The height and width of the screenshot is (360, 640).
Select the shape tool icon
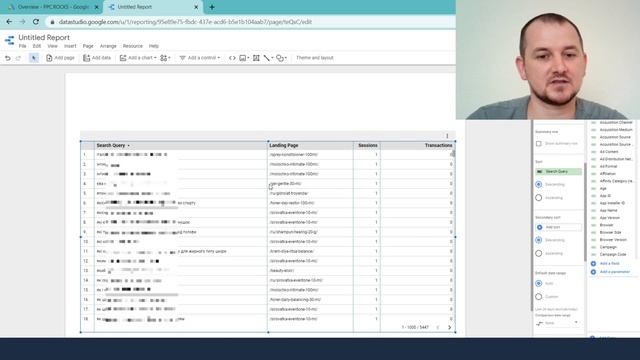tap(281, 58)
